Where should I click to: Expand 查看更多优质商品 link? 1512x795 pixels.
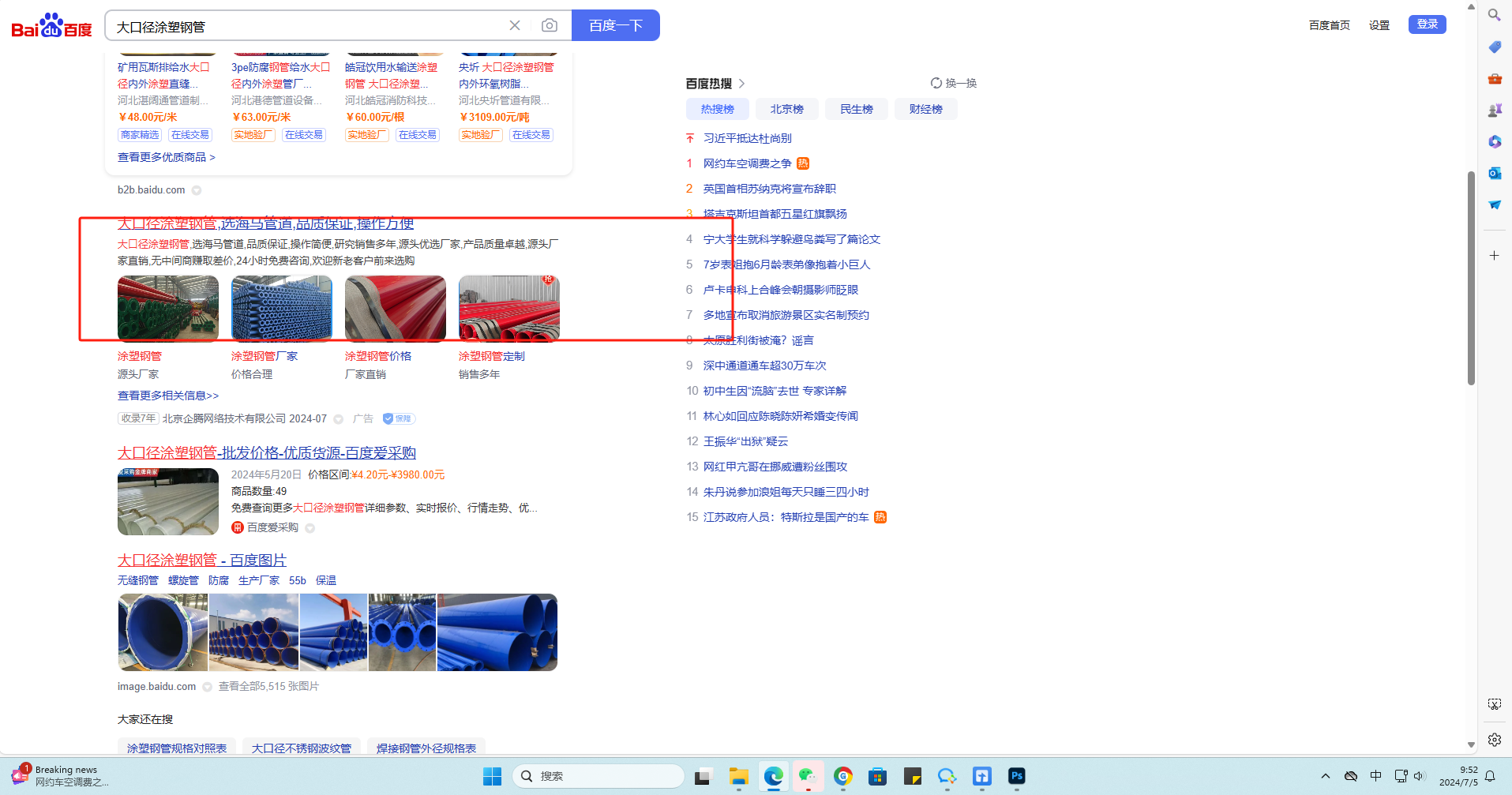167,157
